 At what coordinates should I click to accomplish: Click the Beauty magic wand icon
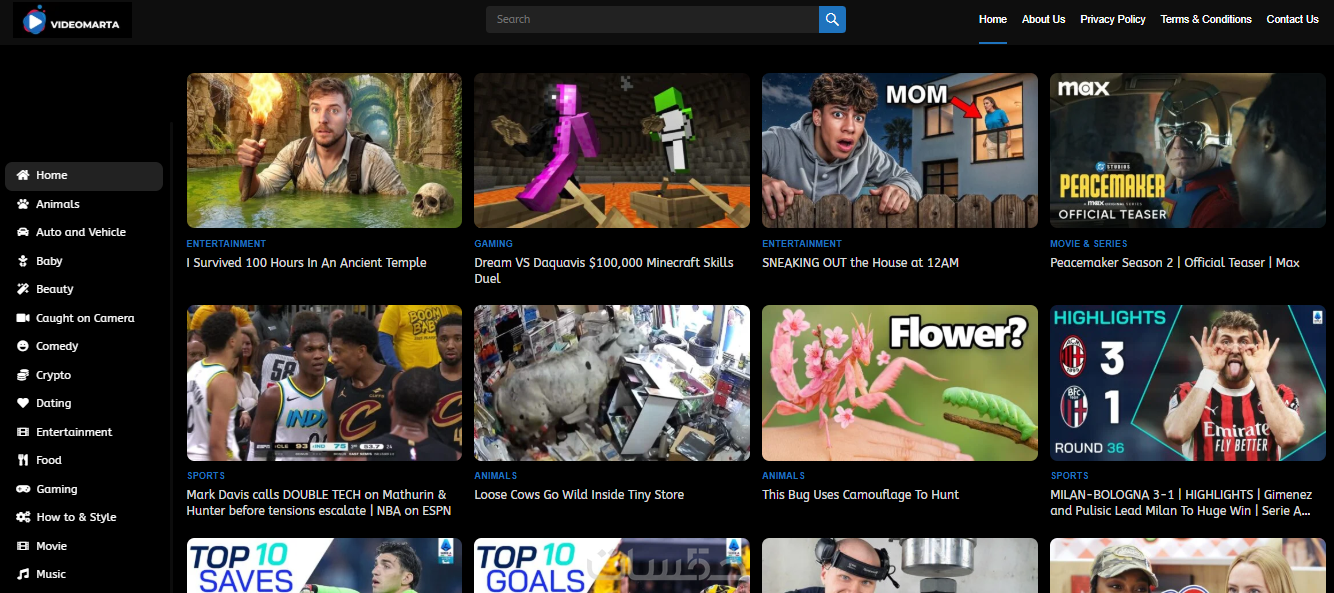tap(23, 289)
